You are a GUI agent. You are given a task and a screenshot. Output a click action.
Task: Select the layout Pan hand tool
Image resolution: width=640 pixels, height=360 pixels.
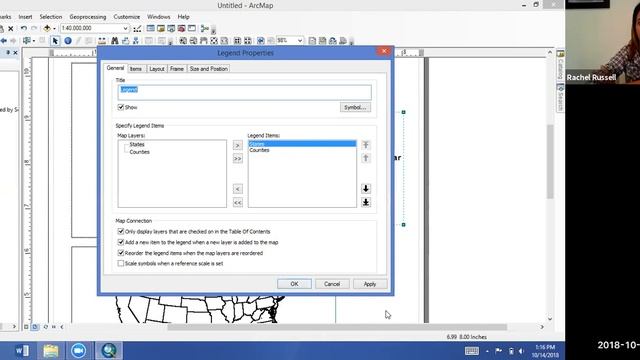204,41
